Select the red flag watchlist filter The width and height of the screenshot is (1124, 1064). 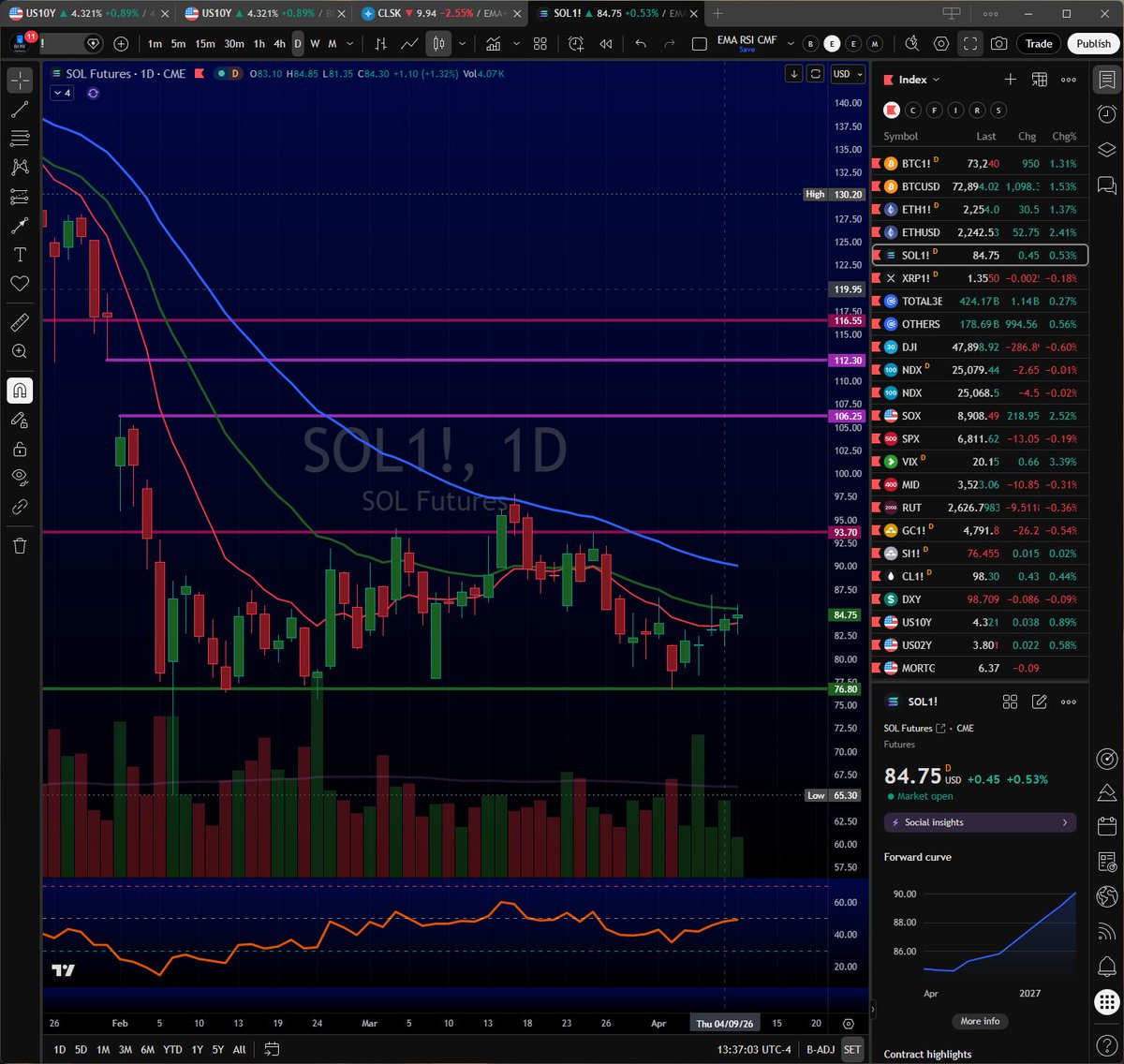(892, 111)
